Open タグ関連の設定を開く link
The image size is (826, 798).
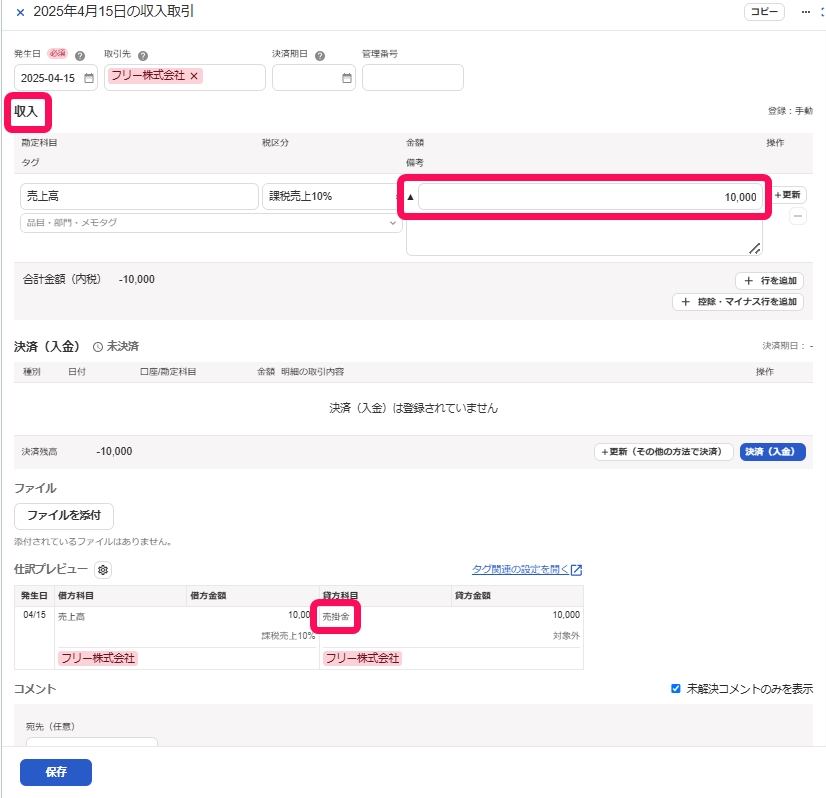click(520, 569)
